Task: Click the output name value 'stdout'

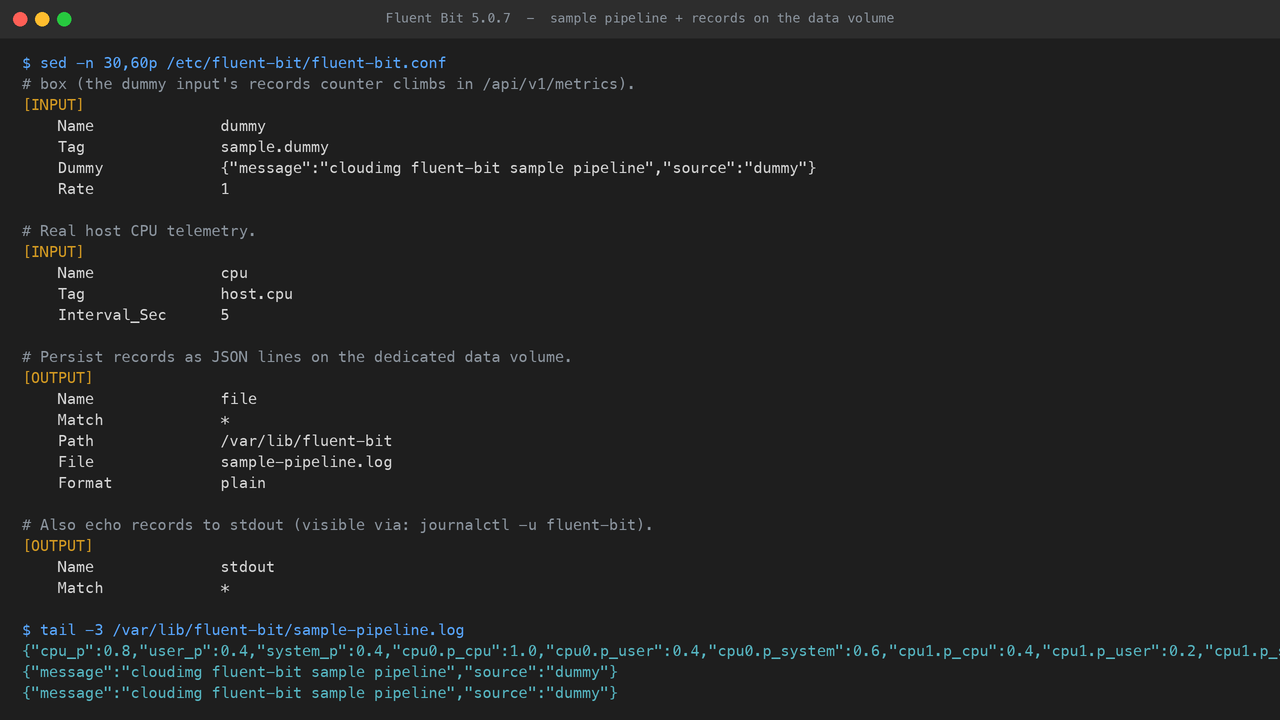Action: point(248,567)
